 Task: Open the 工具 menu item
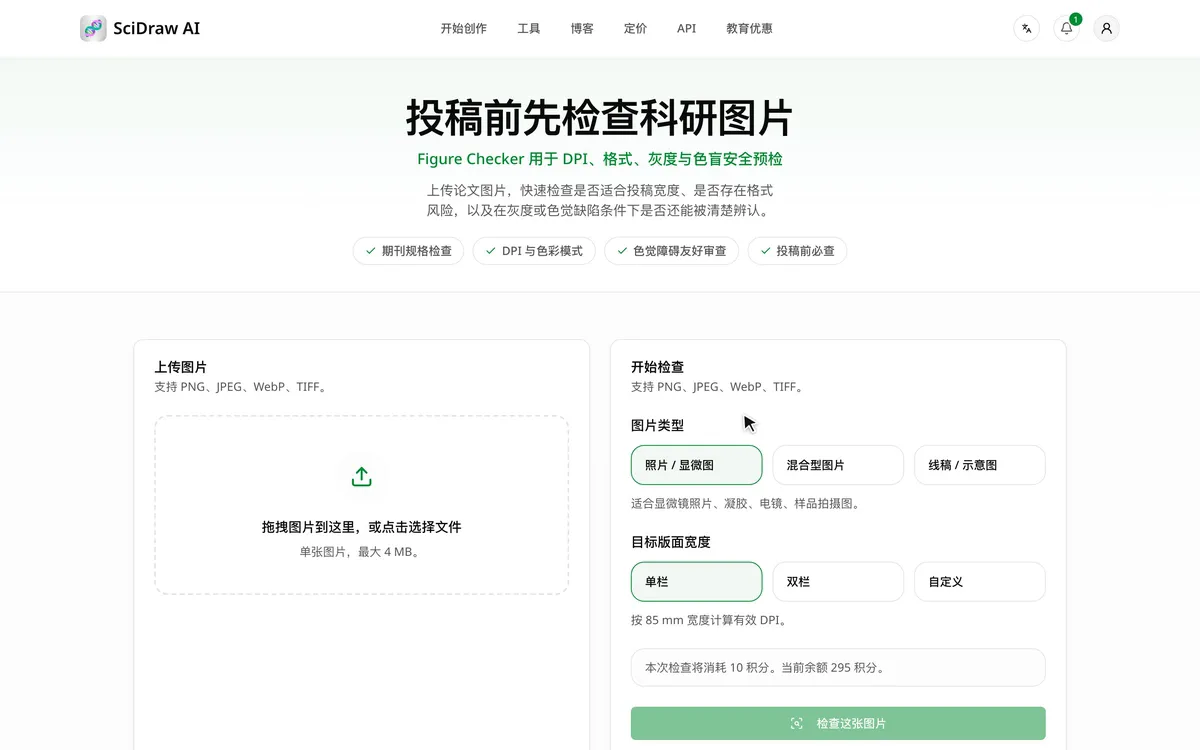click(529, 28)
